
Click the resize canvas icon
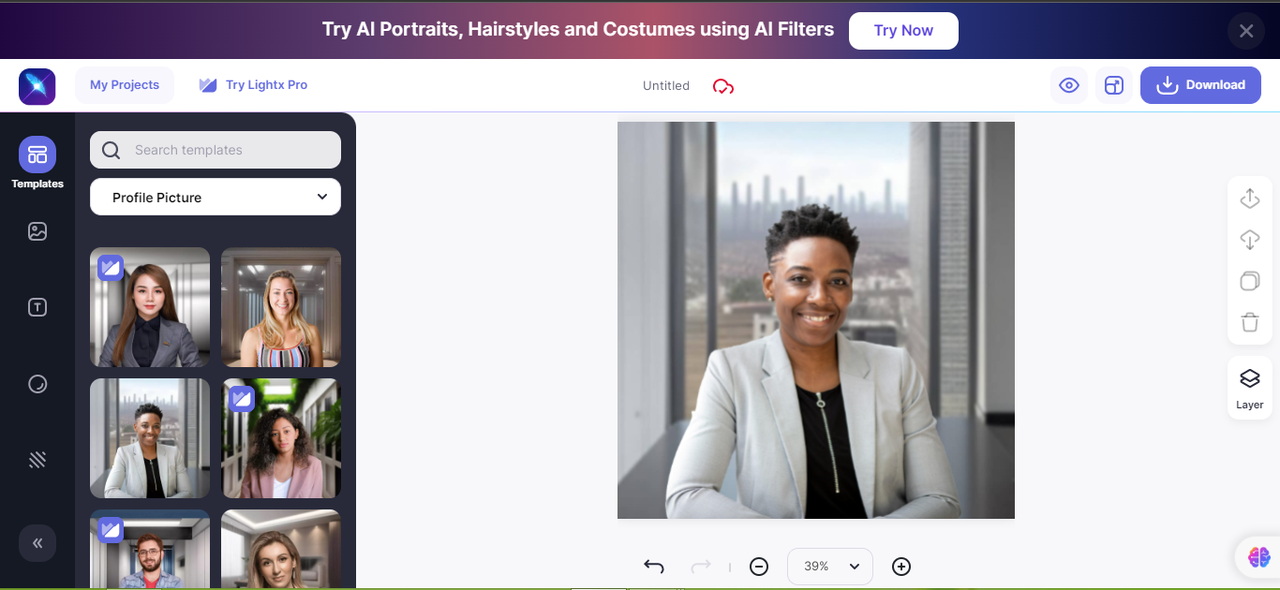pyautogui.click(x=1113, y=85)
